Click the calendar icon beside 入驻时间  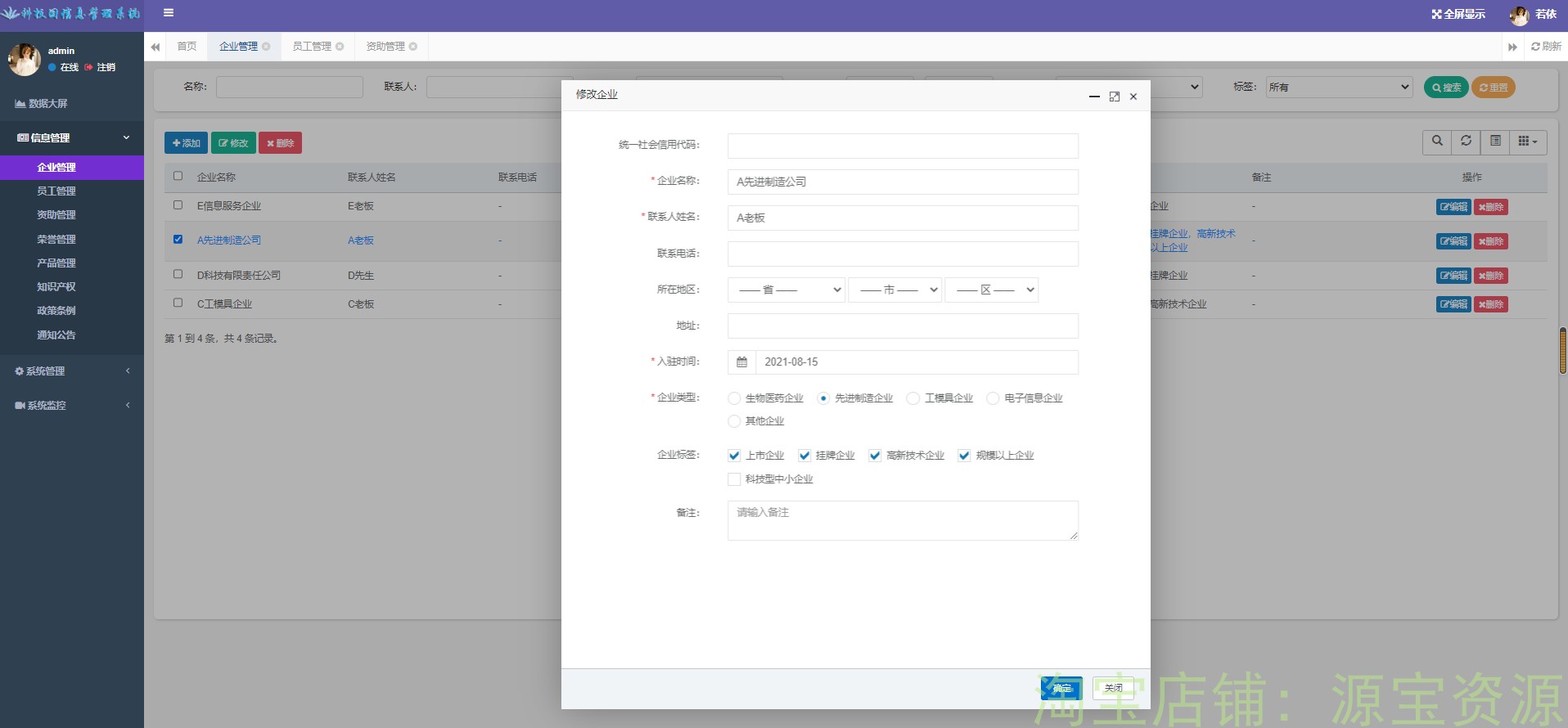tap(741, 362)
